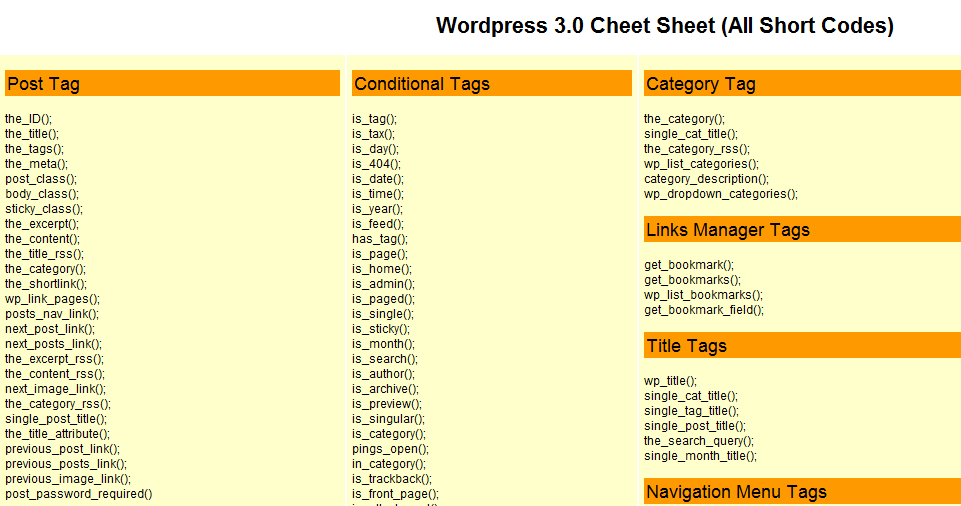The height and width of the screenshot is (506, 961).
Task: Select the Post Tag section header
Action: (x=172, y=83)
